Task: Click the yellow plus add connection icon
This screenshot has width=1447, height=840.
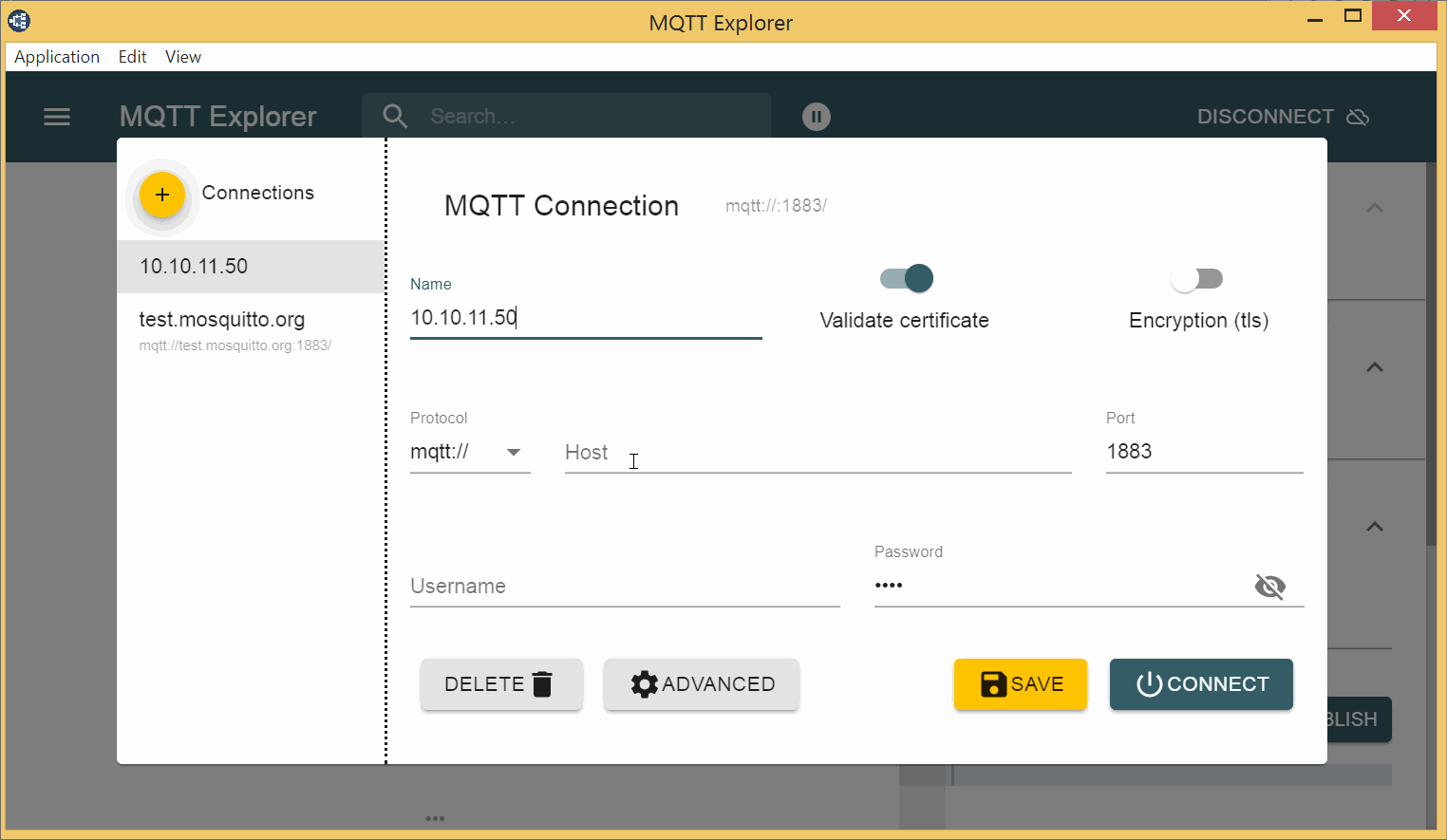Action: point(162,195)
